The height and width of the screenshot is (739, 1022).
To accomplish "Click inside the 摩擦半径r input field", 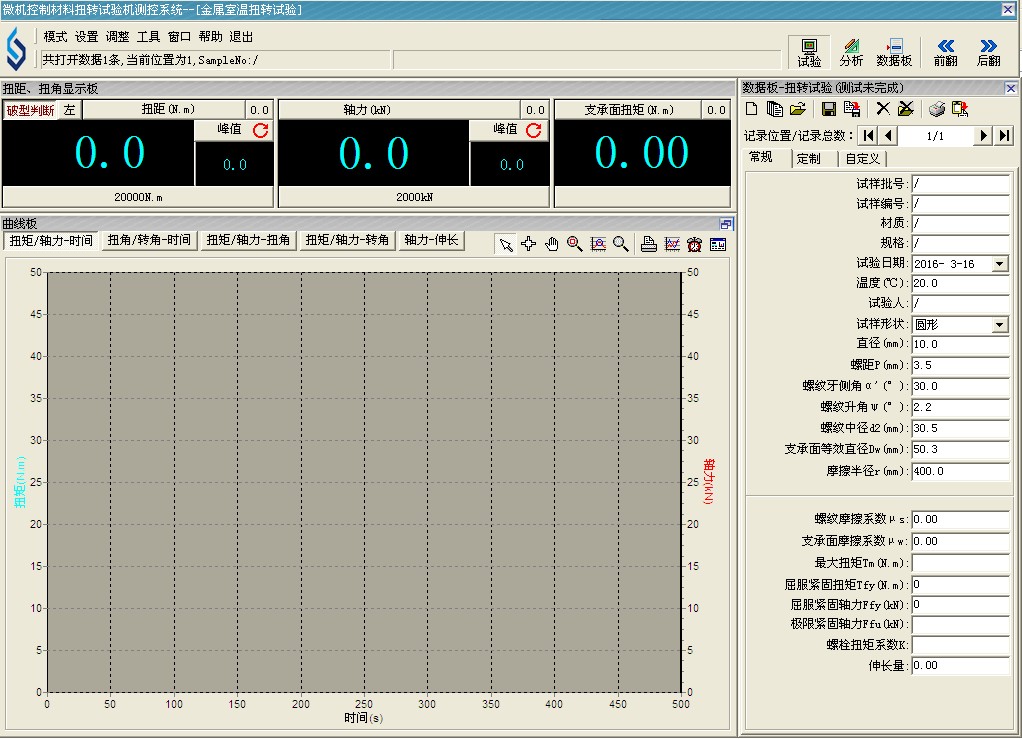I will (960, 470).
